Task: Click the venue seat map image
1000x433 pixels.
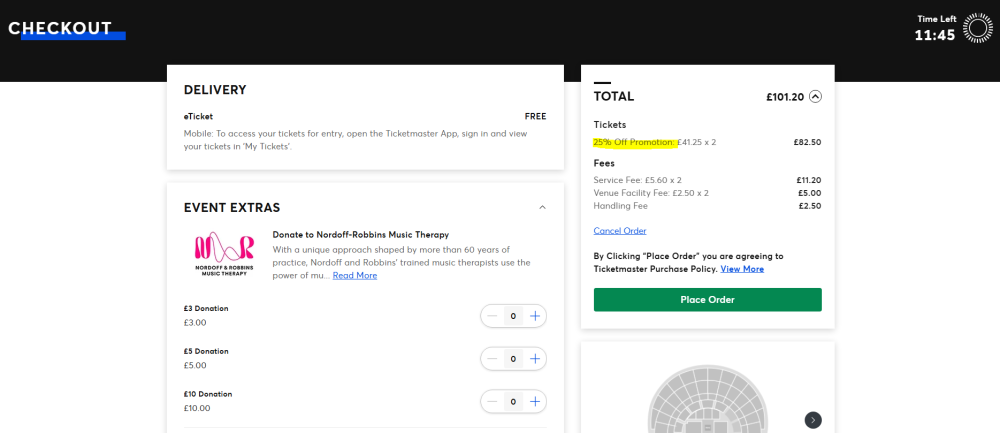Action: (707, 400)
